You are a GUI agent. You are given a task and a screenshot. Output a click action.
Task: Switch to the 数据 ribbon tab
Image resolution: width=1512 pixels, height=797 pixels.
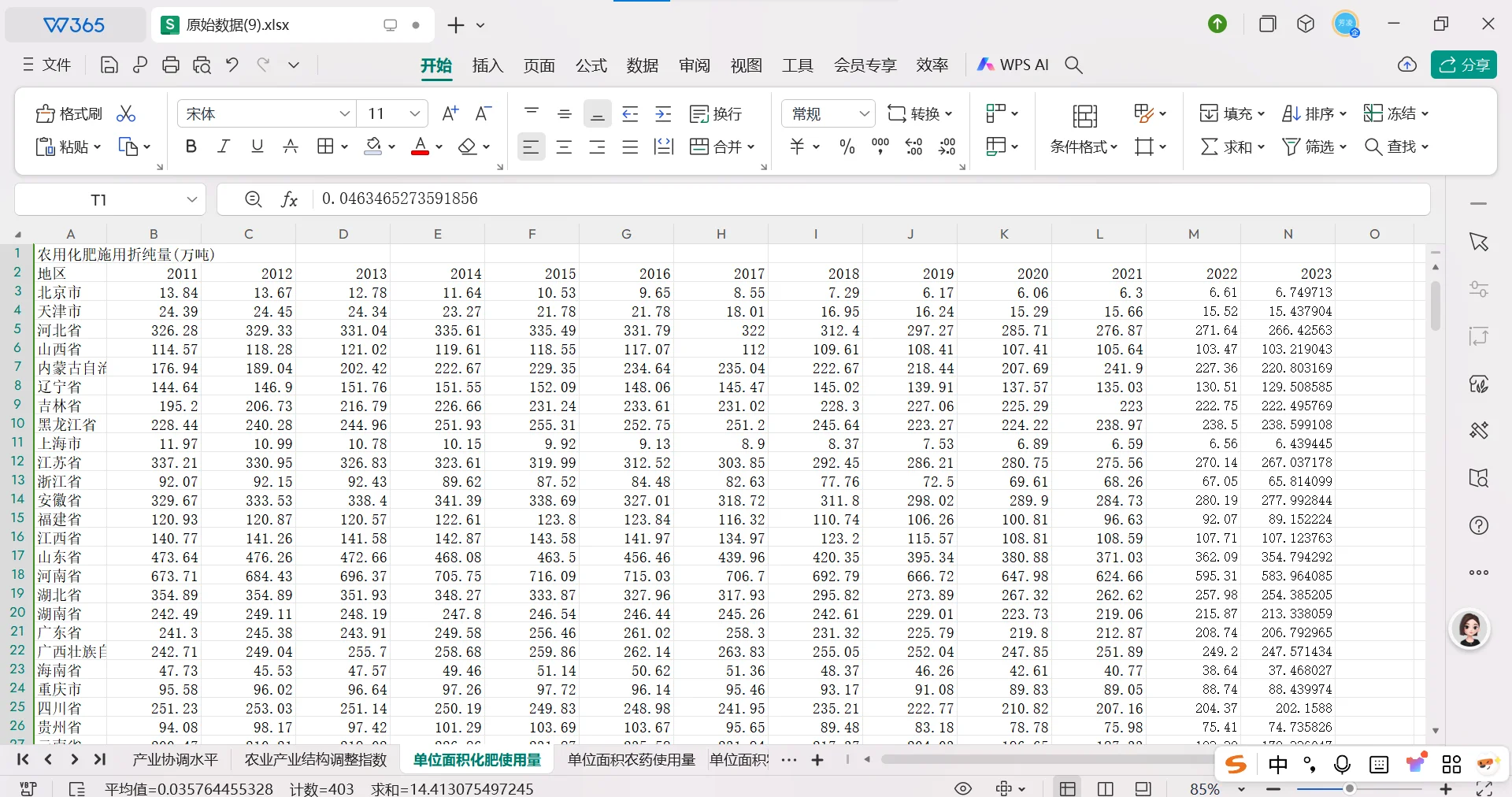coord(643,65)
